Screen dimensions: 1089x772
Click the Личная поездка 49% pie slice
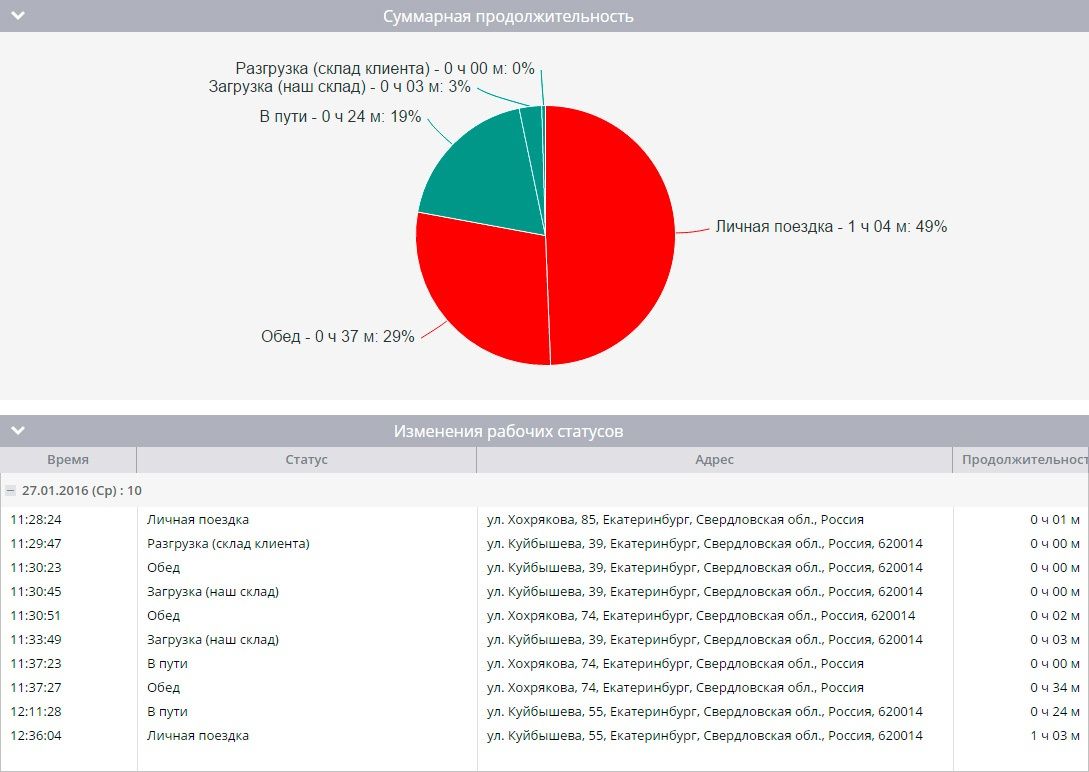611,236
